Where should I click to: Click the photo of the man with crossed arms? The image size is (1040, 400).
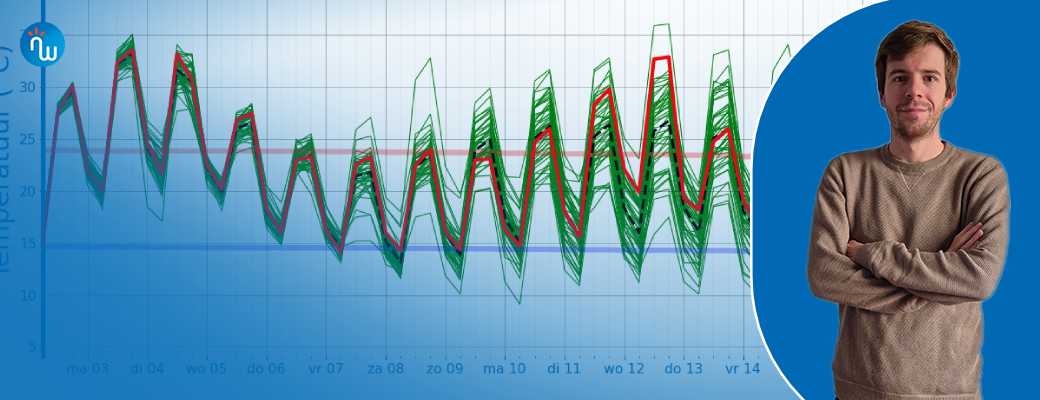(x=910, y=210)
